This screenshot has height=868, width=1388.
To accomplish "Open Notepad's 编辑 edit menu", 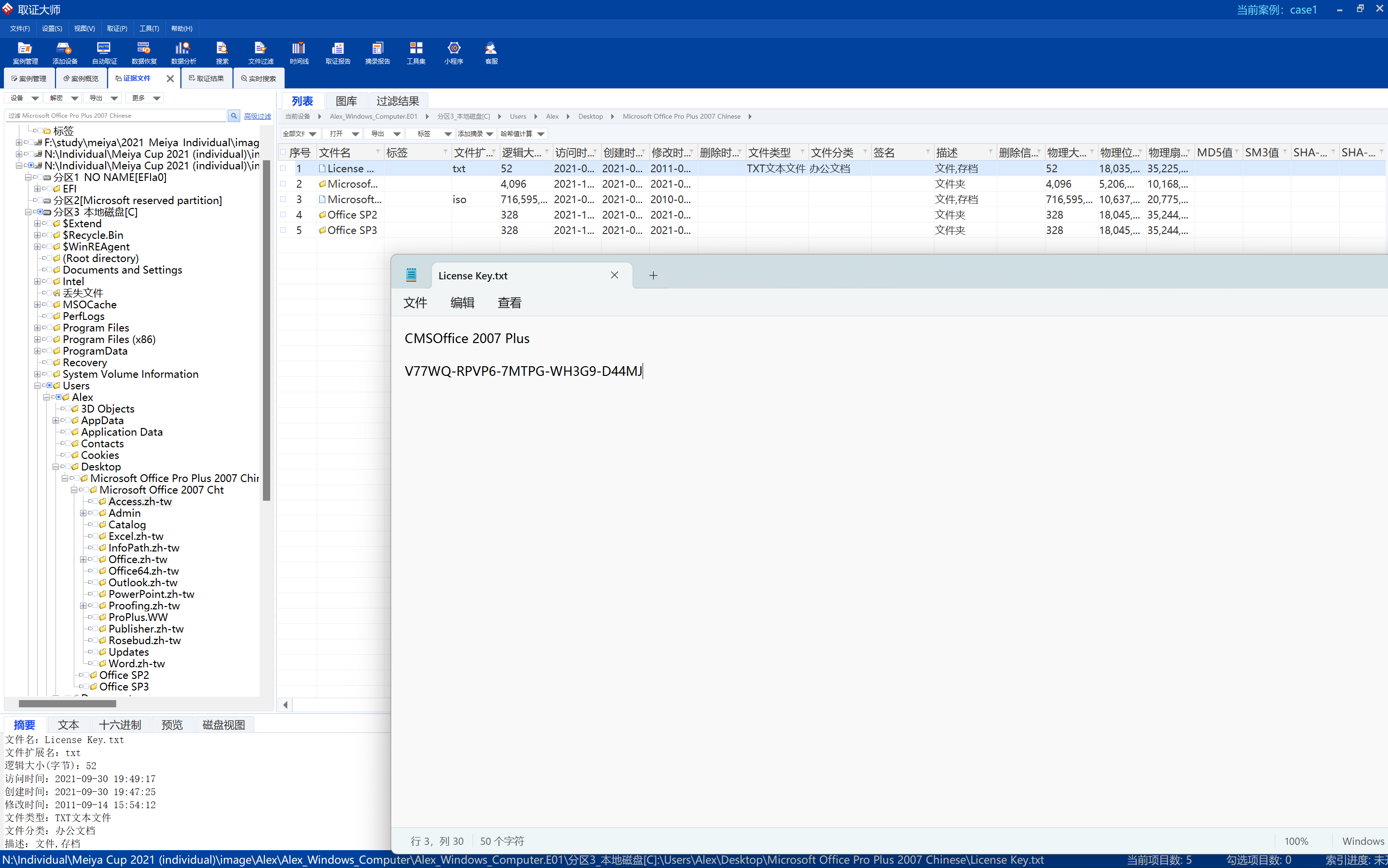I will pyautogui.click(x=462, y=303).
